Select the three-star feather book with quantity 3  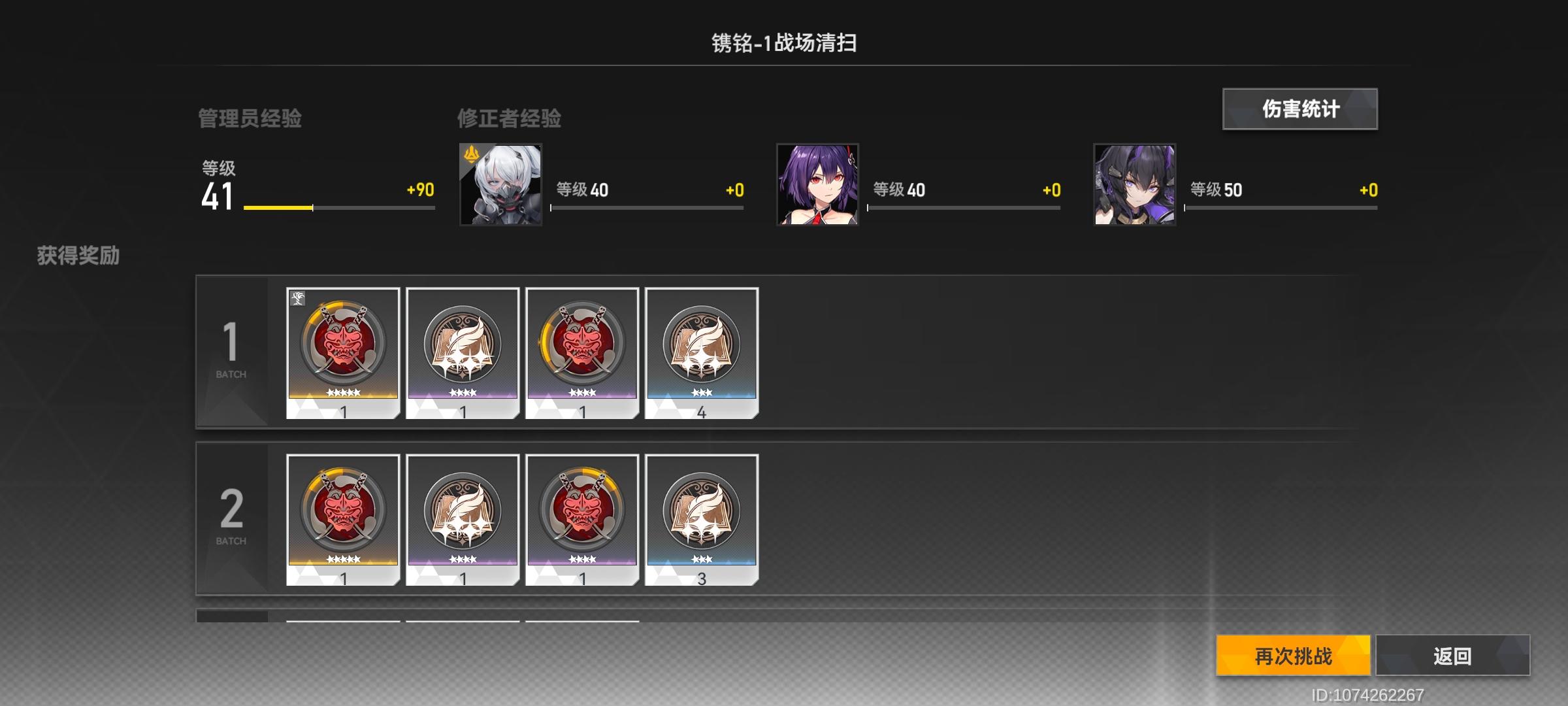[x=702, y=520]
